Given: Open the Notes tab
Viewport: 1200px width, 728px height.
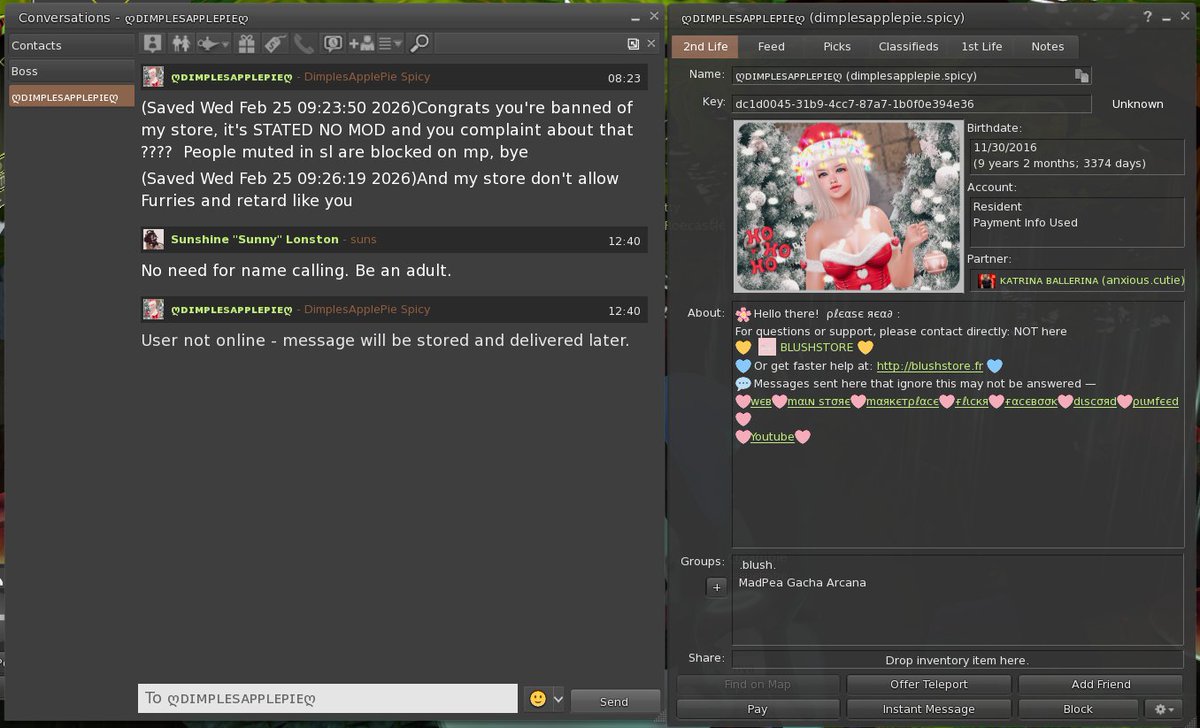Looking at the screenshot, I should (x=1047, y=46).
